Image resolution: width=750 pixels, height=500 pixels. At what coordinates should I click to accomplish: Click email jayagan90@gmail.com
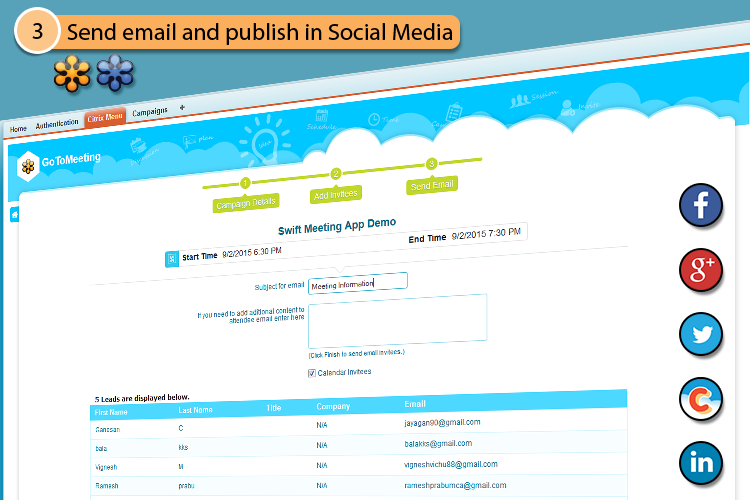point(442,422)
